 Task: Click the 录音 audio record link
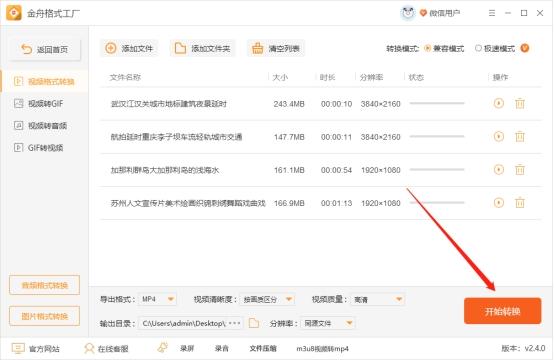pos(222,349)
